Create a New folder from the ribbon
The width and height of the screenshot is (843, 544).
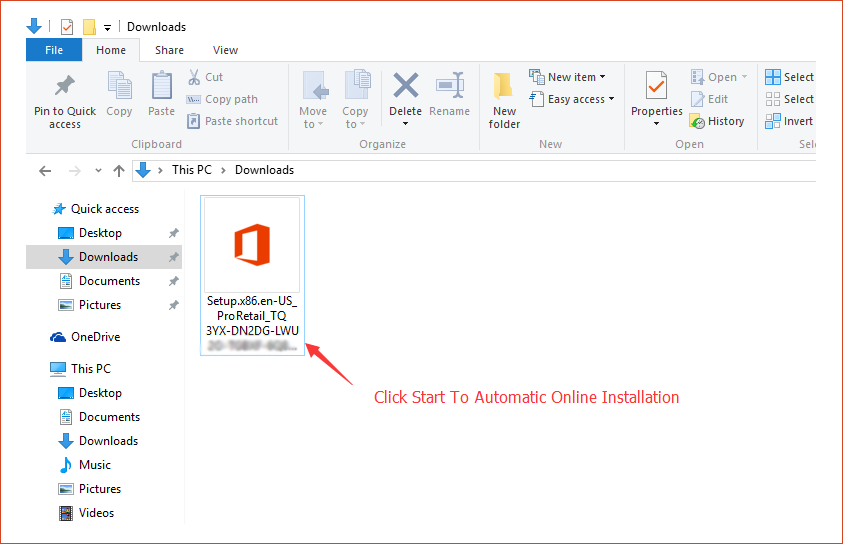pos(504,100)
